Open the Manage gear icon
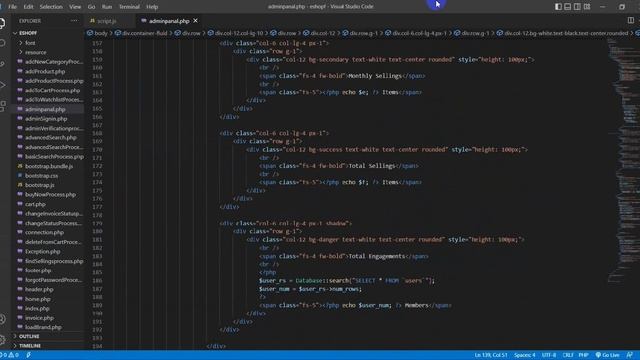The image size is (640, 360). [2, 339]
